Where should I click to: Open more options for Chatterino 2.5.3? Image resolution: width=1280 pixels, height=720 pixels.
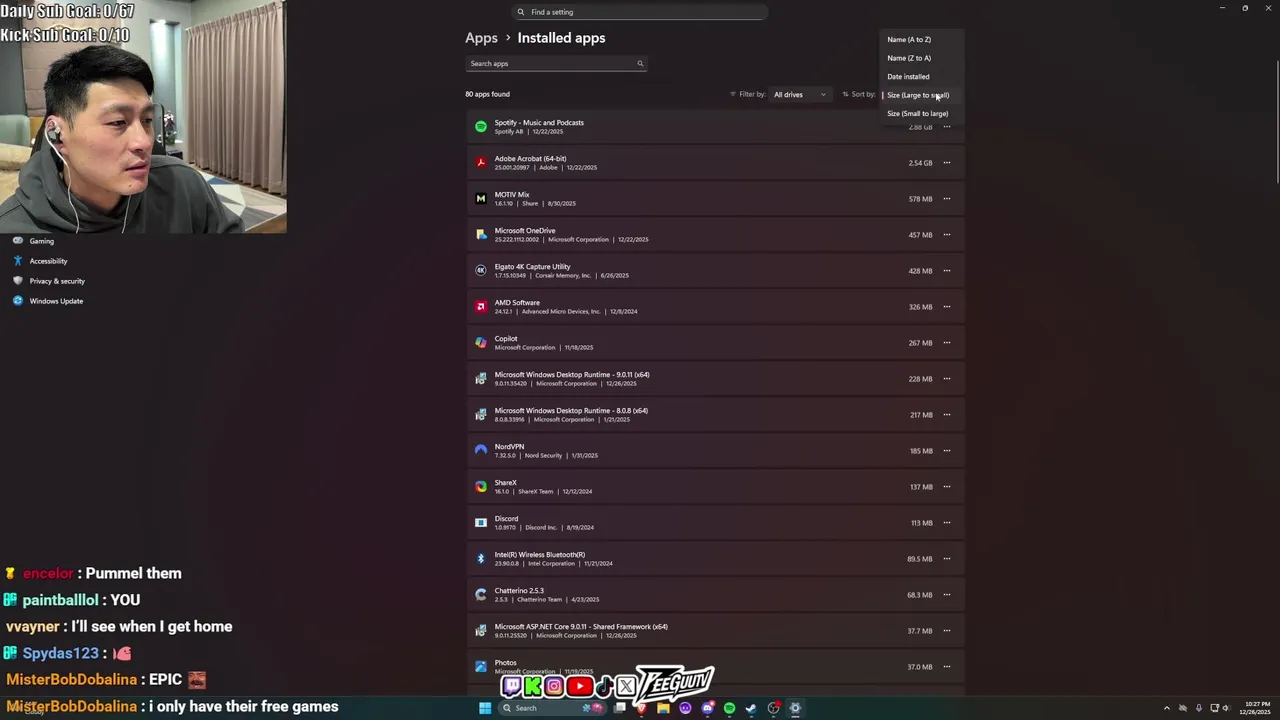click(x=947, y=595)
